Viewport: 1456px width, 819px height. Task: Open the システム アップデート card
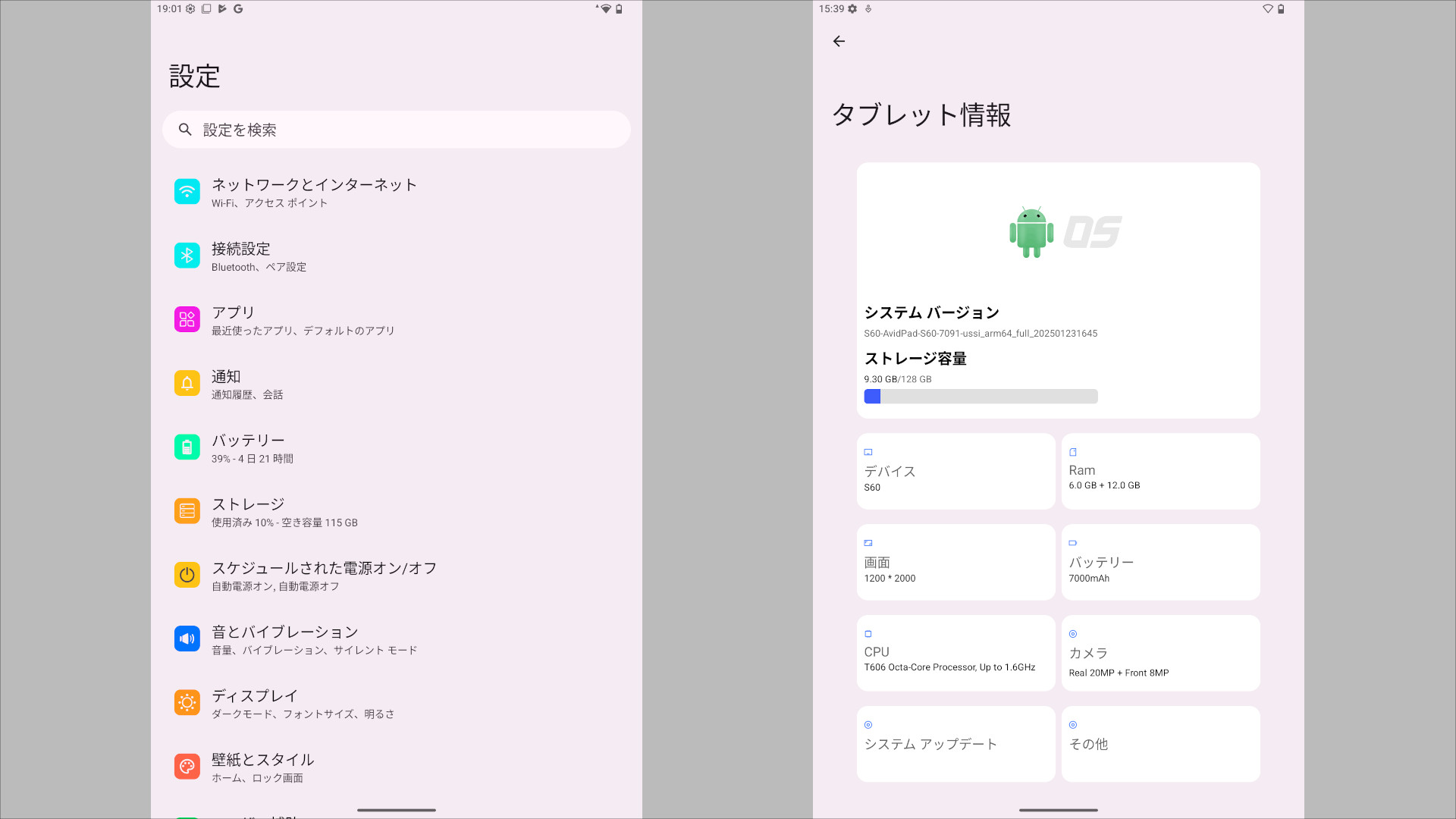click(x=955, y=743)
